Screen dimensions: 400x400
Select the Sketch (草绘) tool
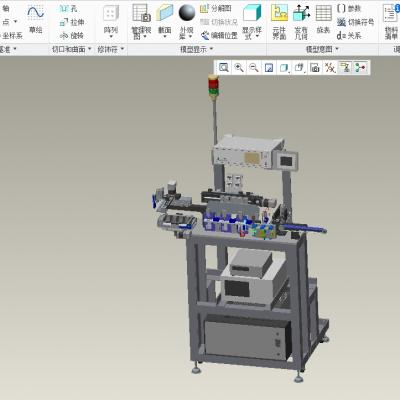36,19
